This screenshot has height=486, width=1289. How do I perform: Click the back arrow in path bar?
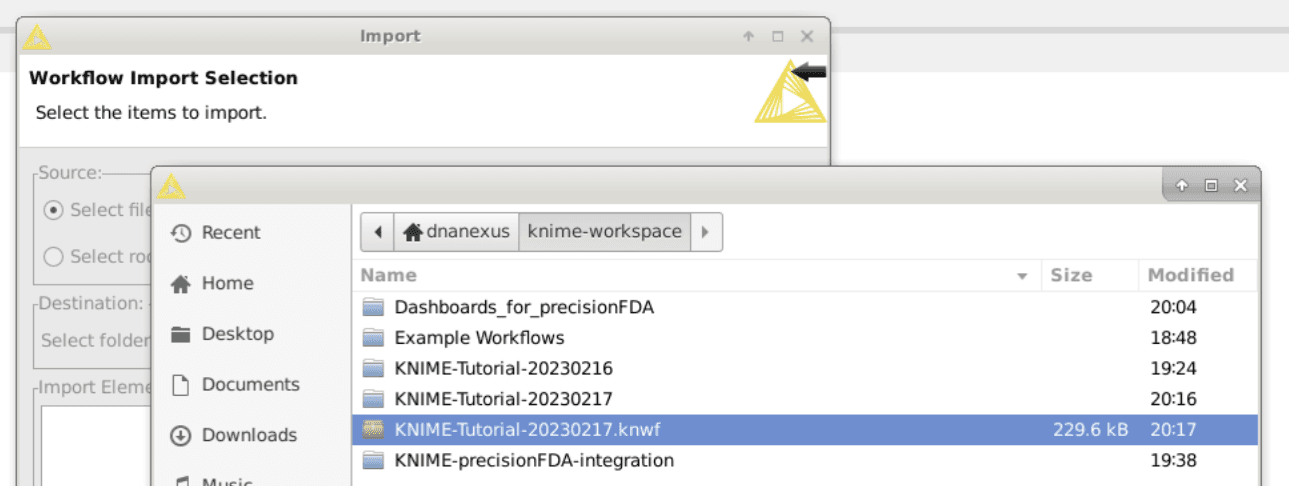(377, 232)
